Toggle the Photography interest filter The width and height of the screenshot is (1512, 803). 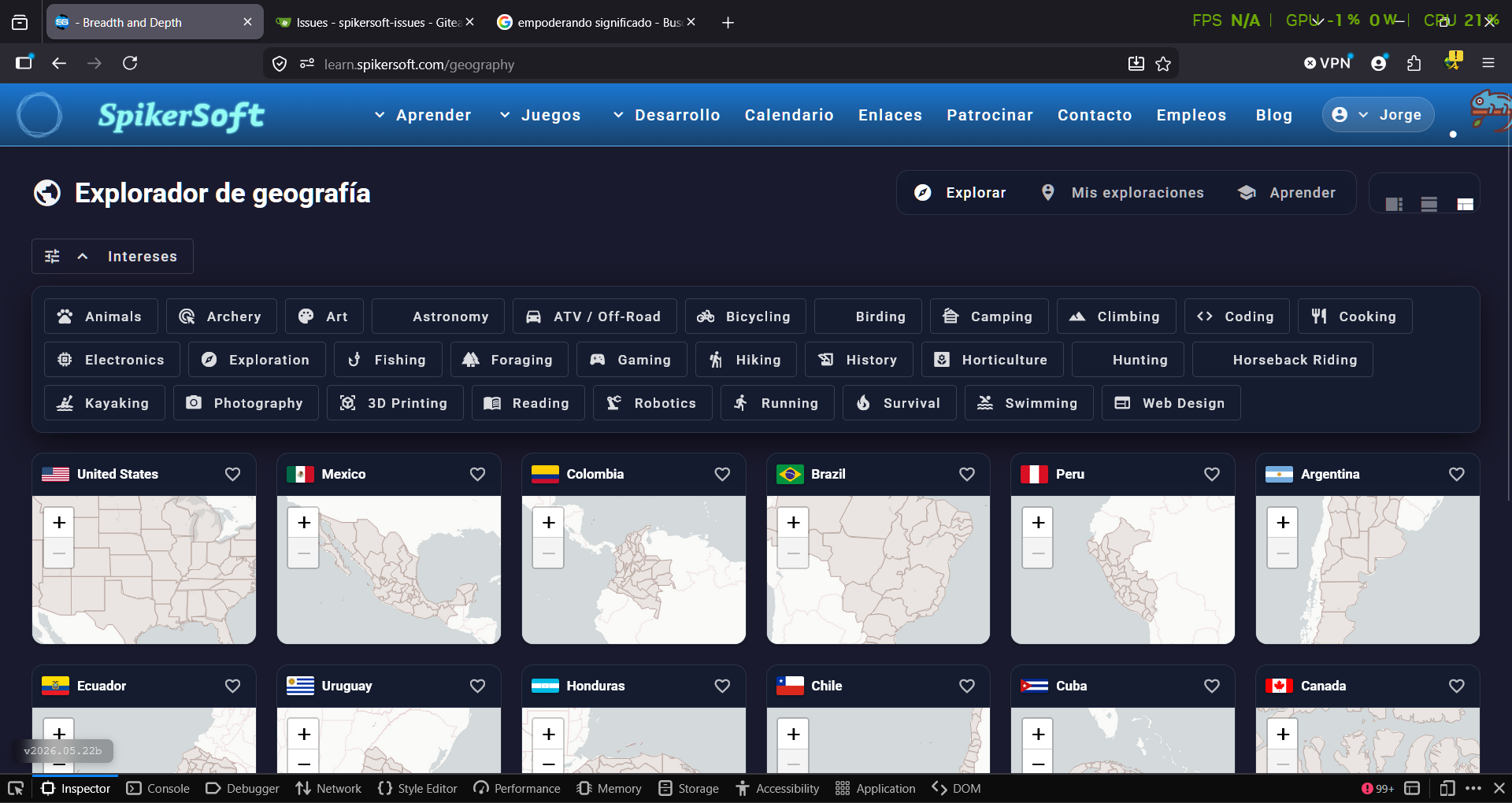(246, 403)
